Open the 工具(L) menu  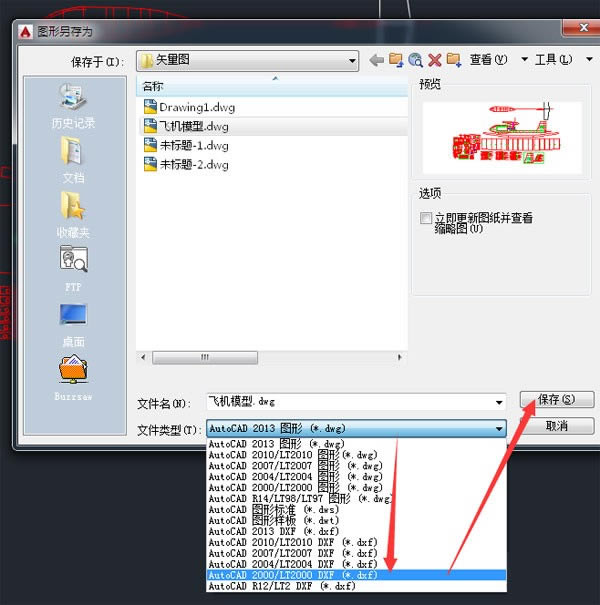(x=553, y=59)
